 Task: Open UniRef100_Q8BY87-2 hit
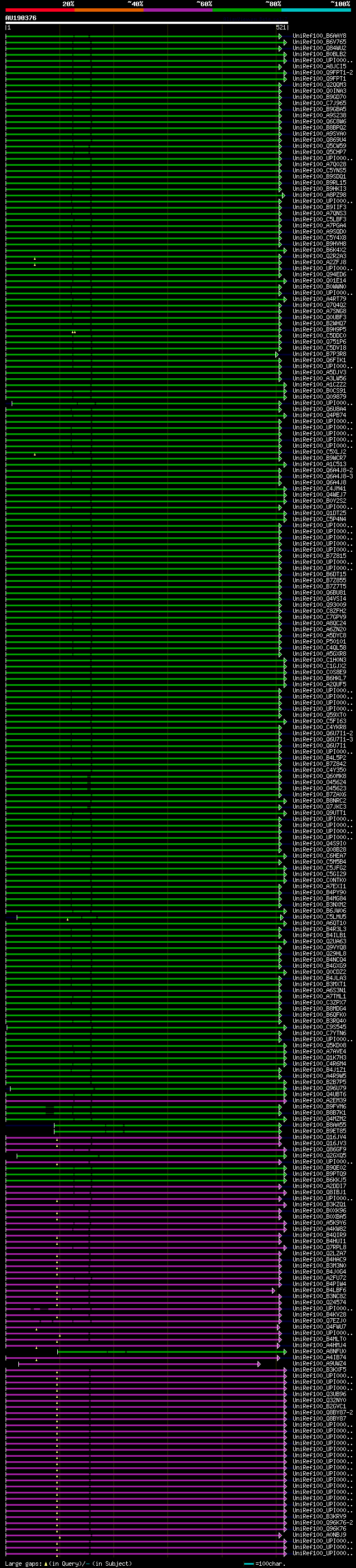[x=323, y=1412]
